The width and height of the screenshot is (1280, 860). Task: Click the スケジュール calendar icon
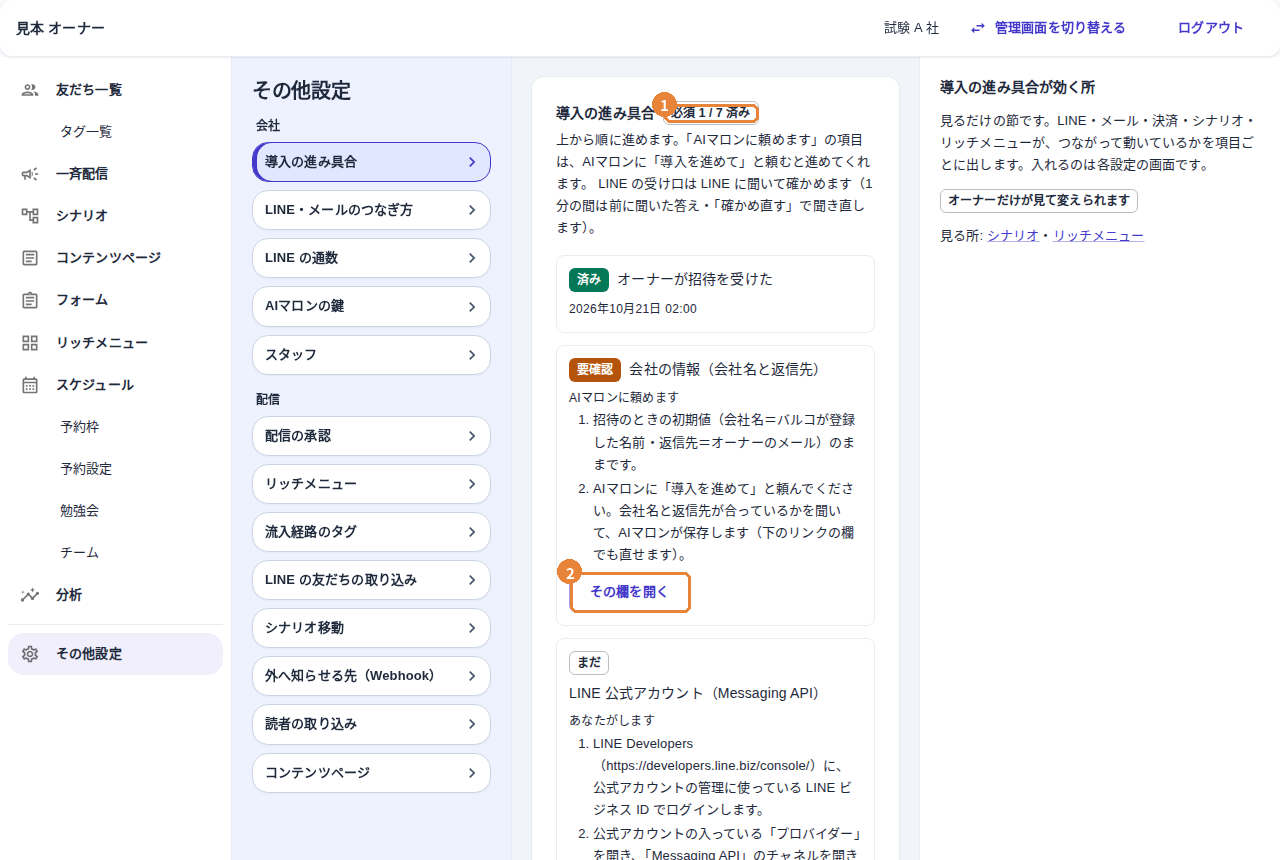(x=30, y=385)
